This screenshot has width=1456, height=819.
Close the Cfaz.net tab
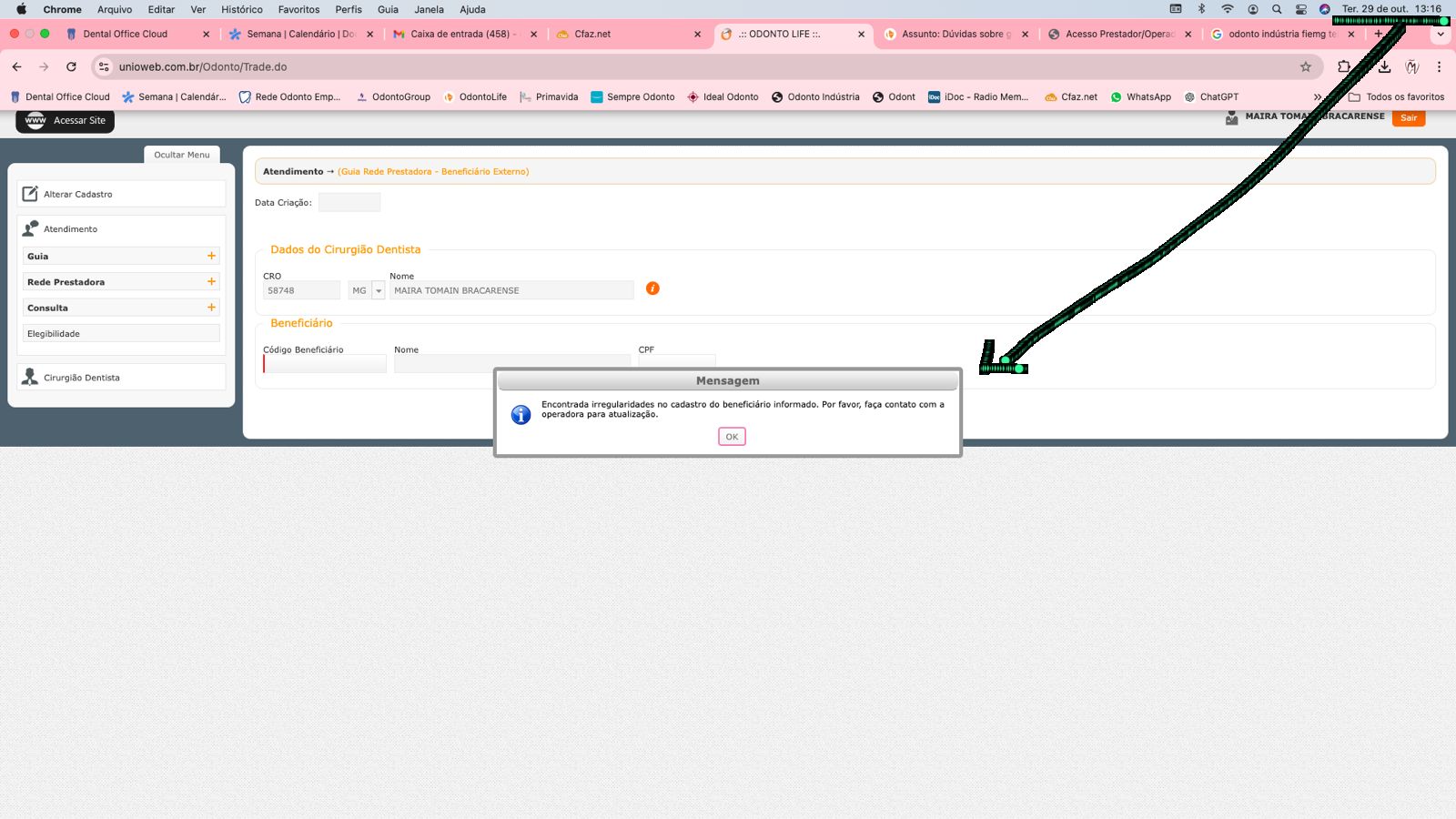pyautogui.click(x=697, y=35)
